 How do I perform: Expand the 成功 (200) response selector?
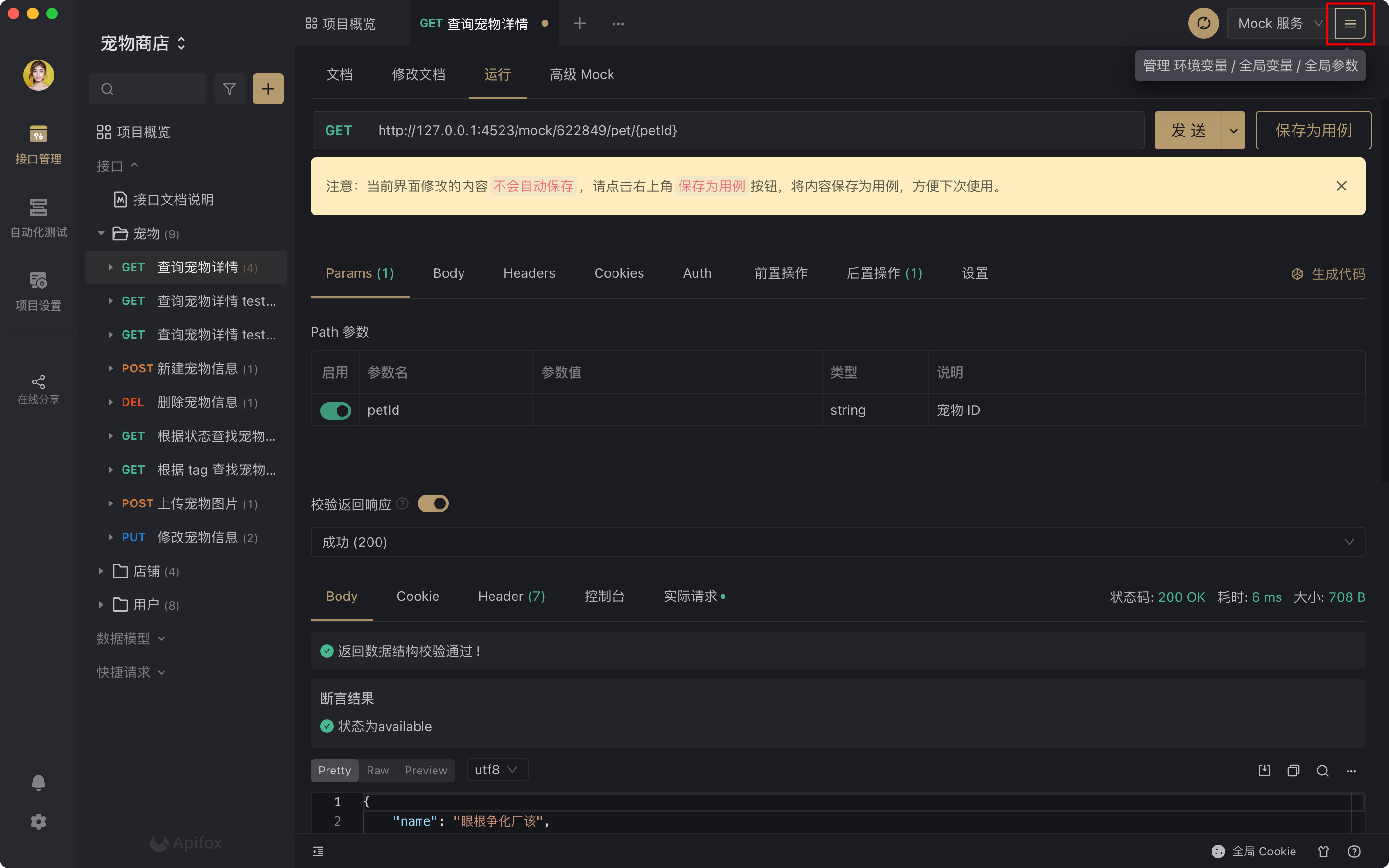pyautogui.click(x=837, y=542)
